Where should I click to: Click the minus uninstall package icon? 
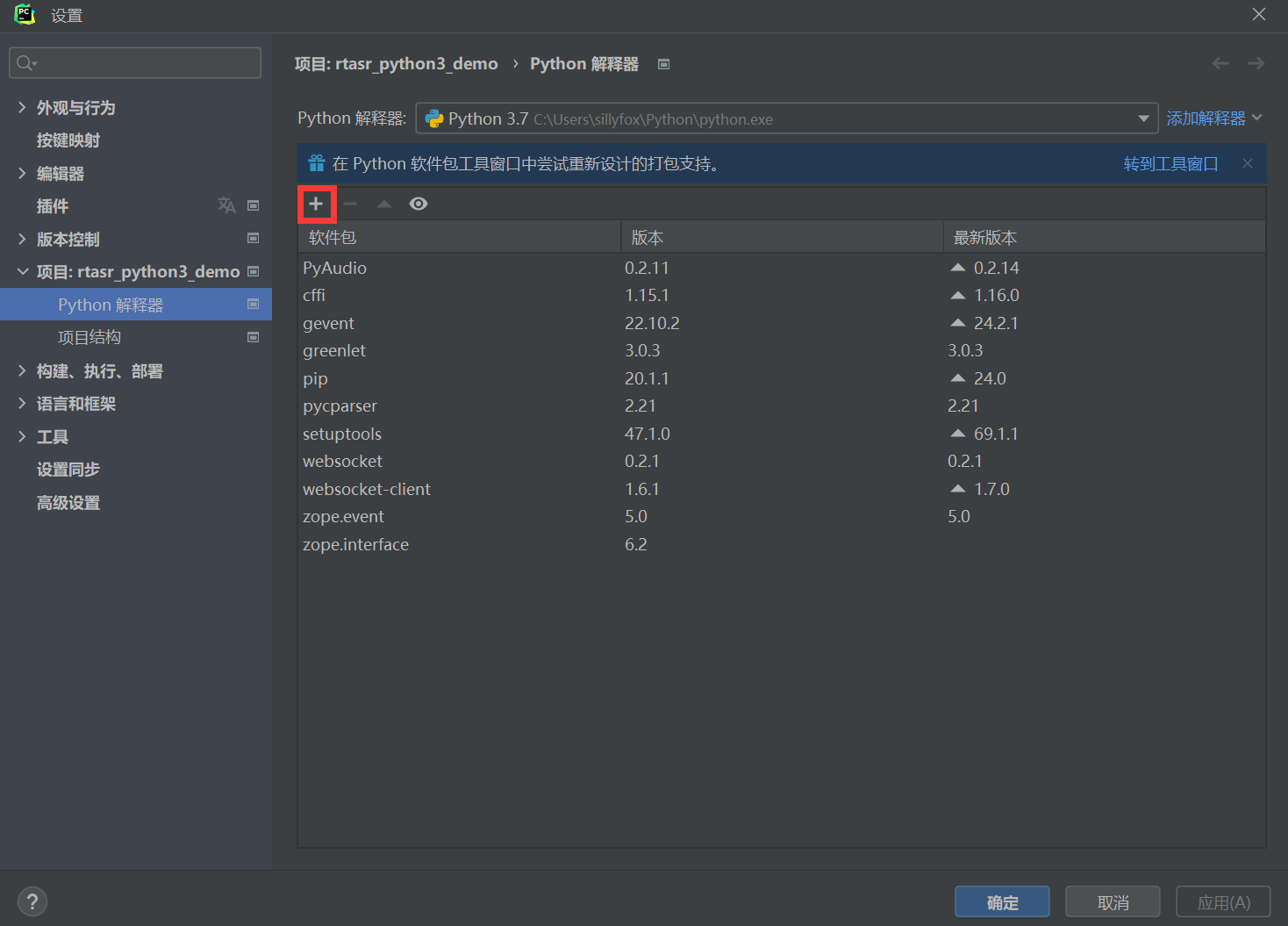[350, 204]
